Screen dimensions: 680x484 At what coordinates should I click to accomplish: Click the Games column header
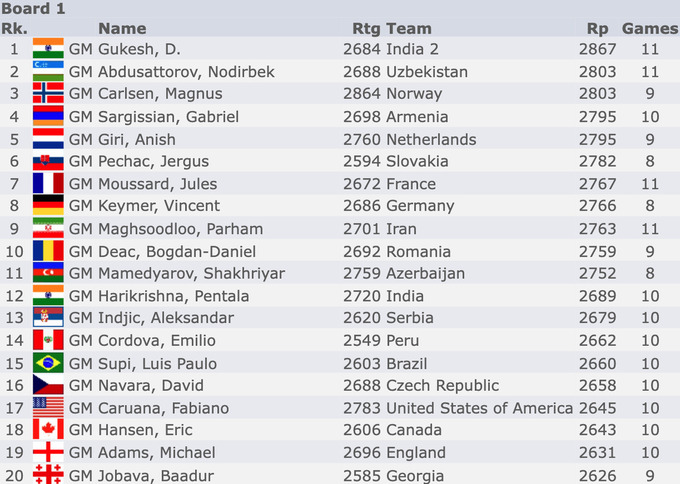click(x=650, y=29)
